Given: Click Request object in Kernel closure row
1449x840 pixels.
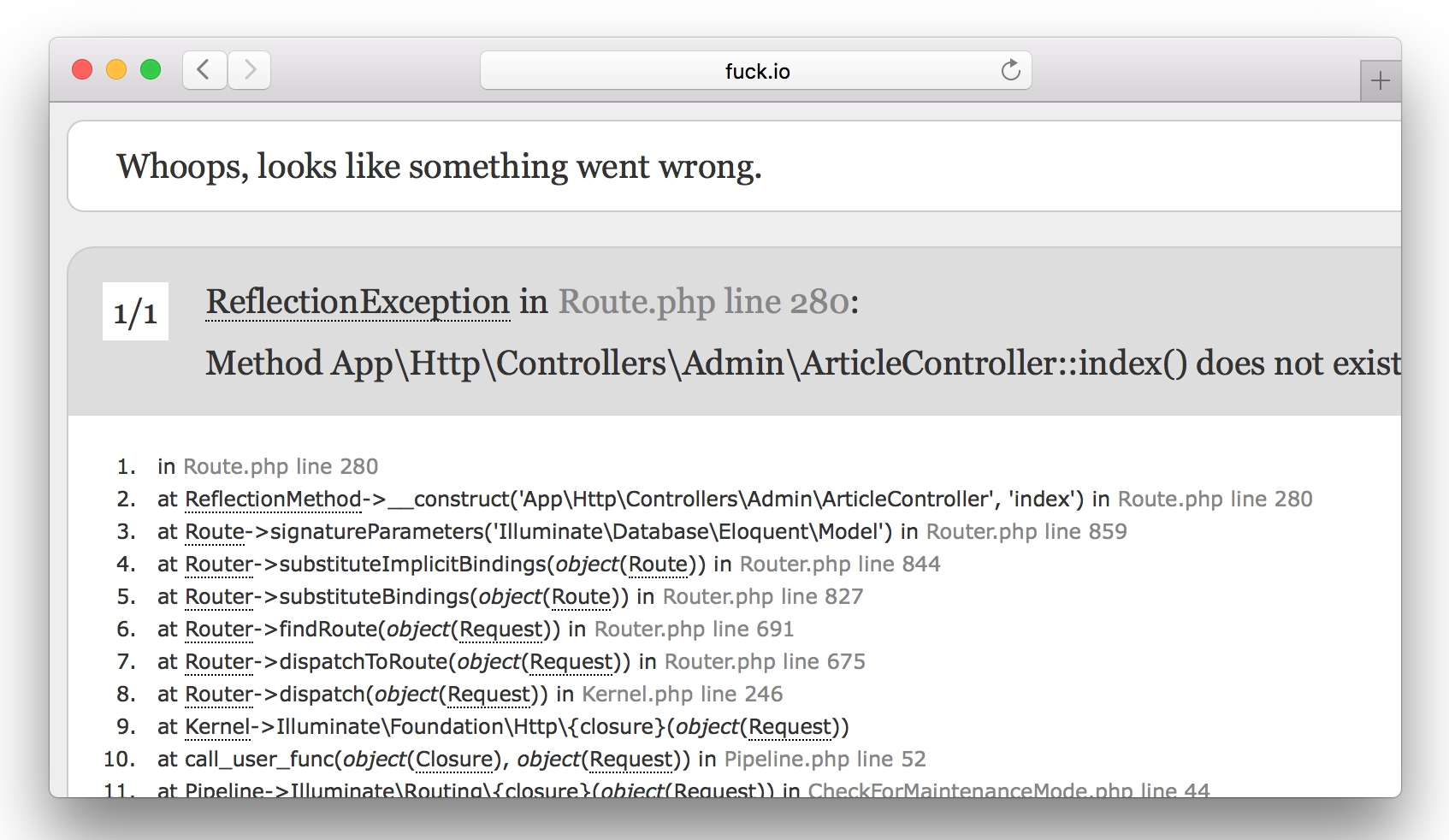Looking at the screenshot, I should pyautogui.click(x=790, y=726).
